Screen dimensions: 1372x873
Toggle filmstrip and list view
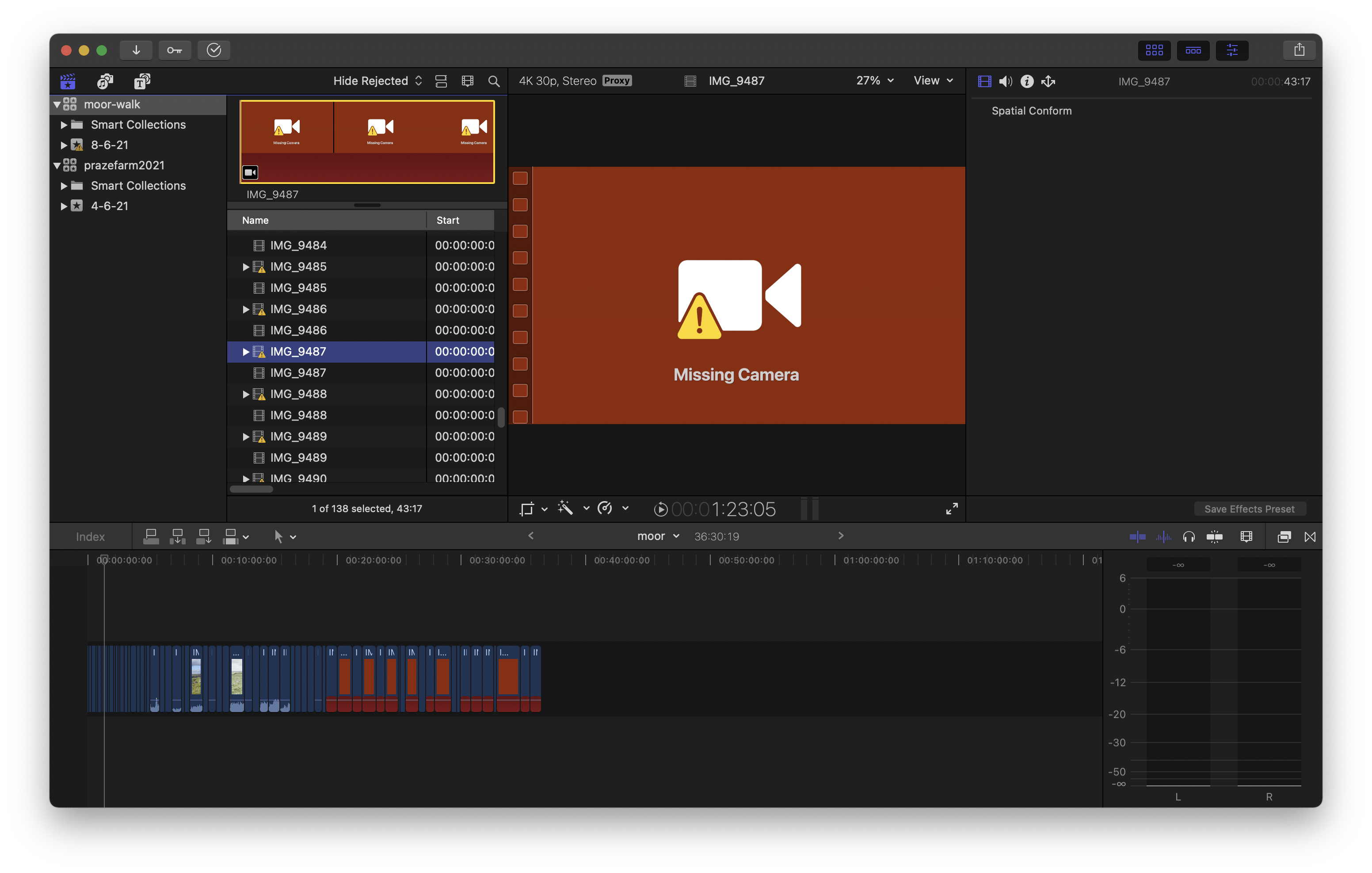coord(441,81)
